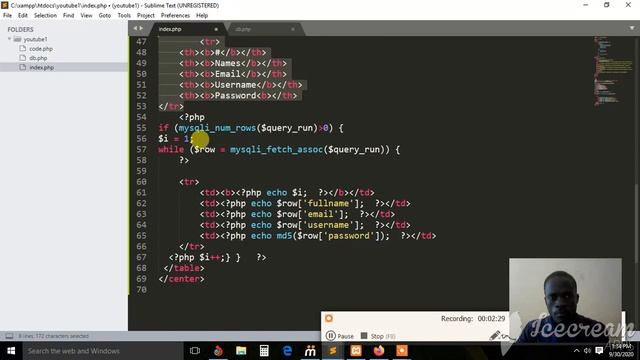The image size is (640, 360).
Task: Click the youtube1 folder icon
Action: tap(17, 39)
